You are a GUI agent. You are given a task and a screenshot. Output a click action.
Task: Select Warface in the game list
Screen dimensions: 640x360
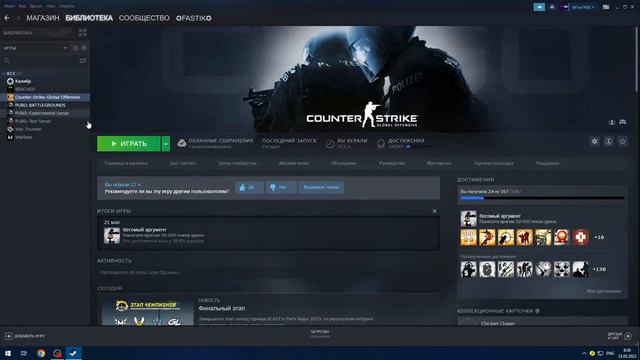click(x=23, y=137)
